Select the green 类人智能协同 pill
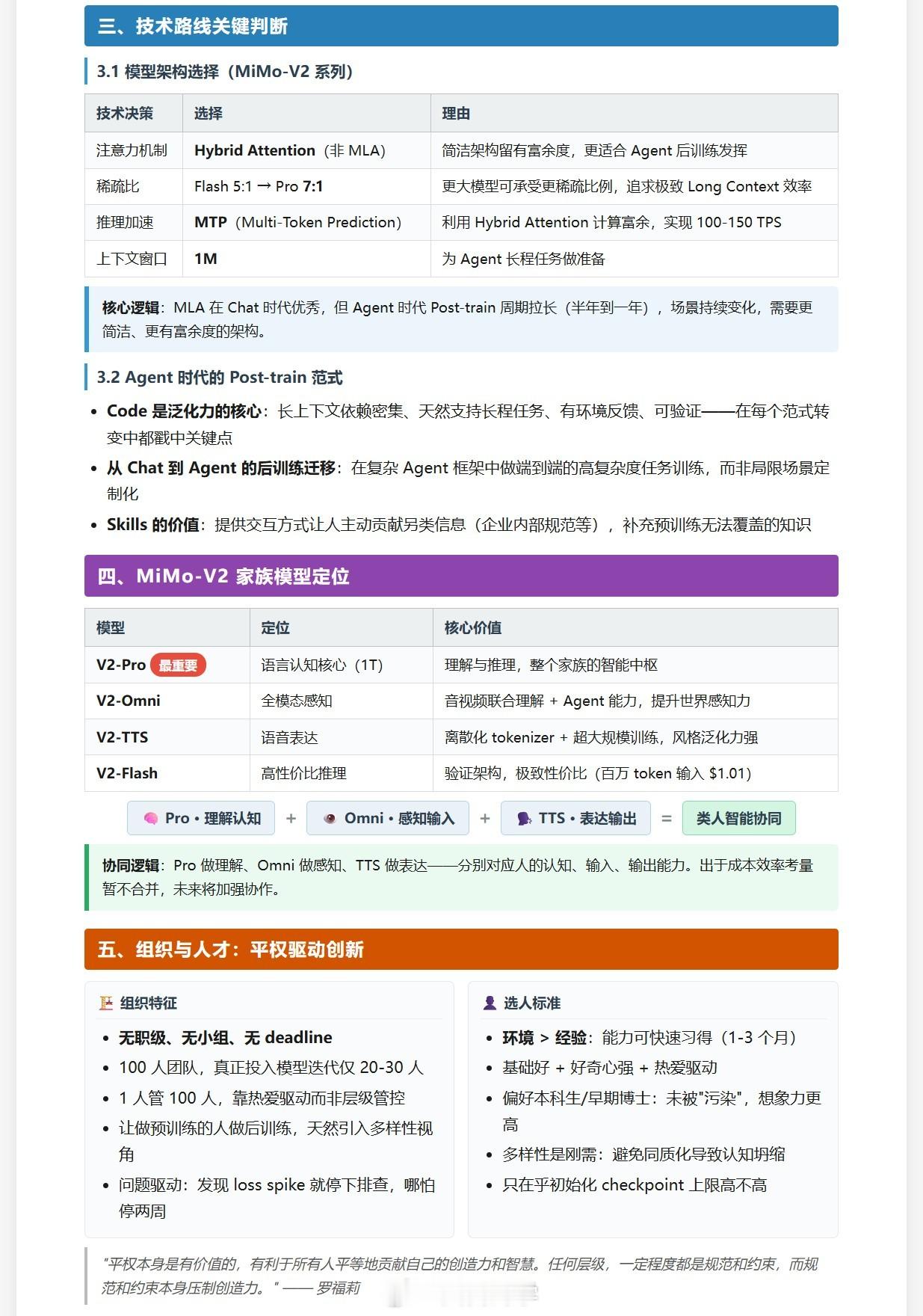 coord(739,819)
